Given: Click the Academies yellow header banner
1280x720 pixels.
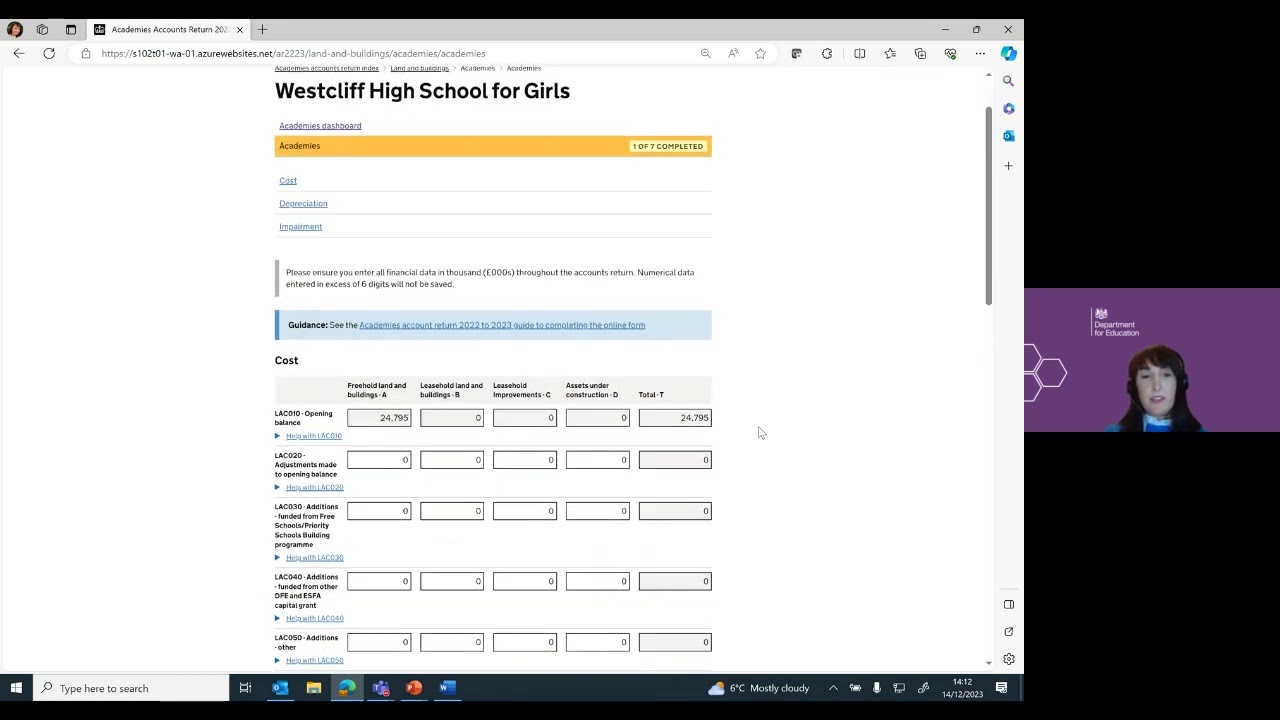Looking at the screenshot, I should (x=493, y=146).
